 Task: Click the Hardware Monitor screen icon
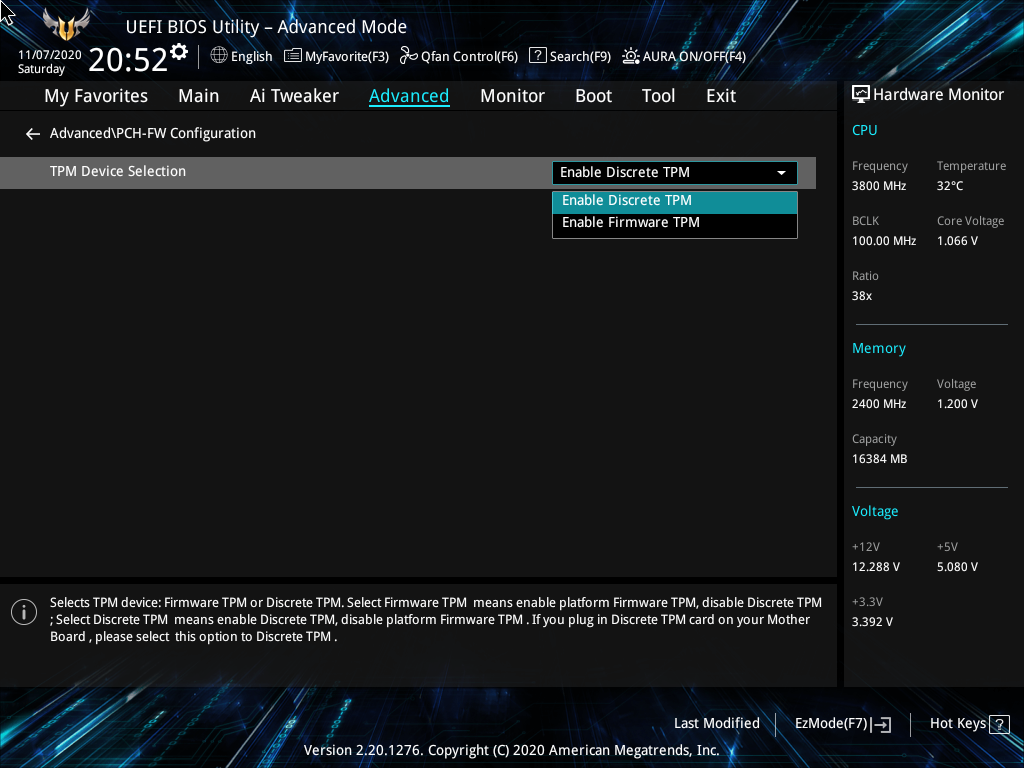click(861, 95)
